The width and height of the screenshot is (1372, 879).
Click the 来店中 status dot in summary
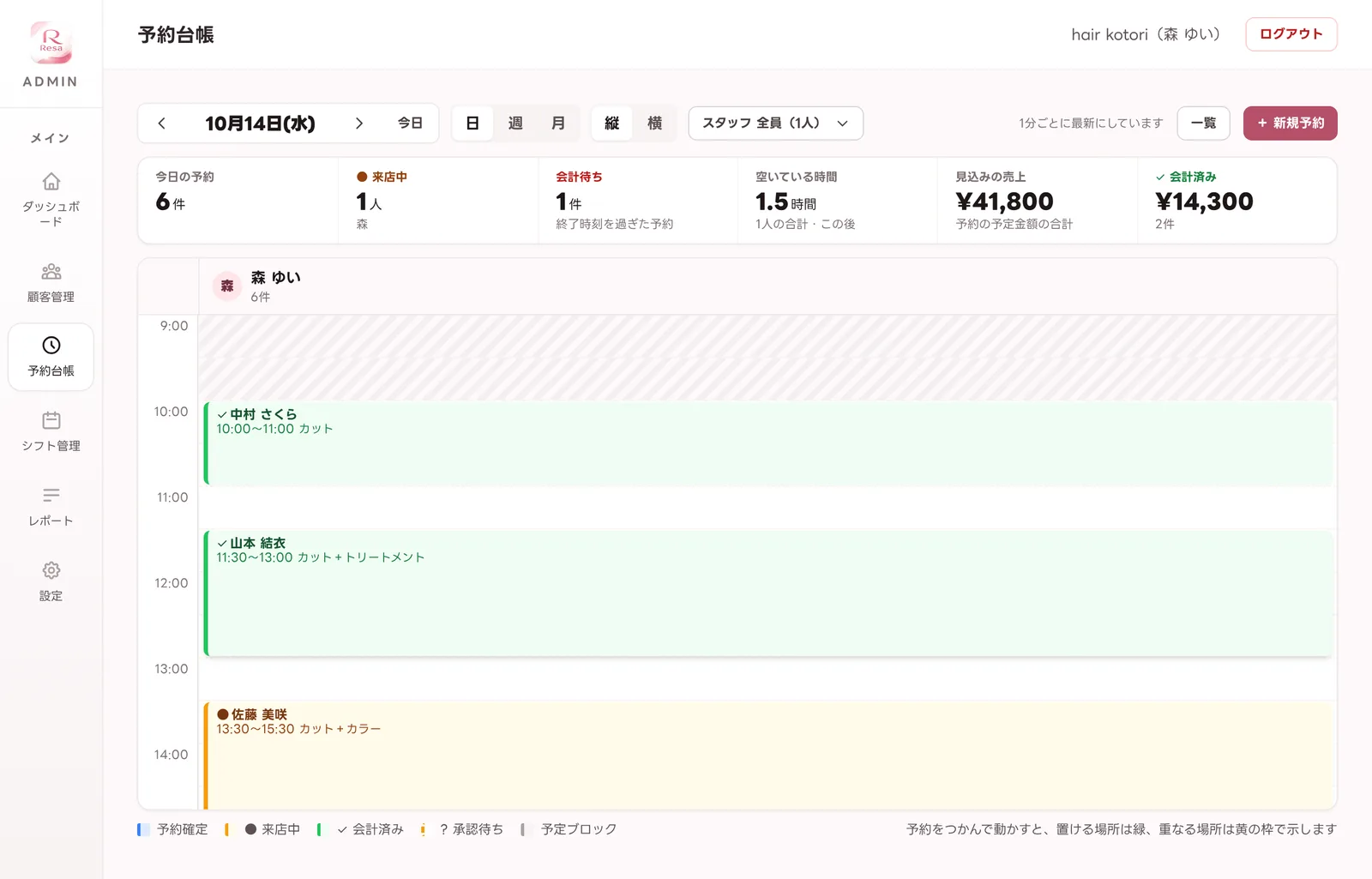tap(362, 177)
